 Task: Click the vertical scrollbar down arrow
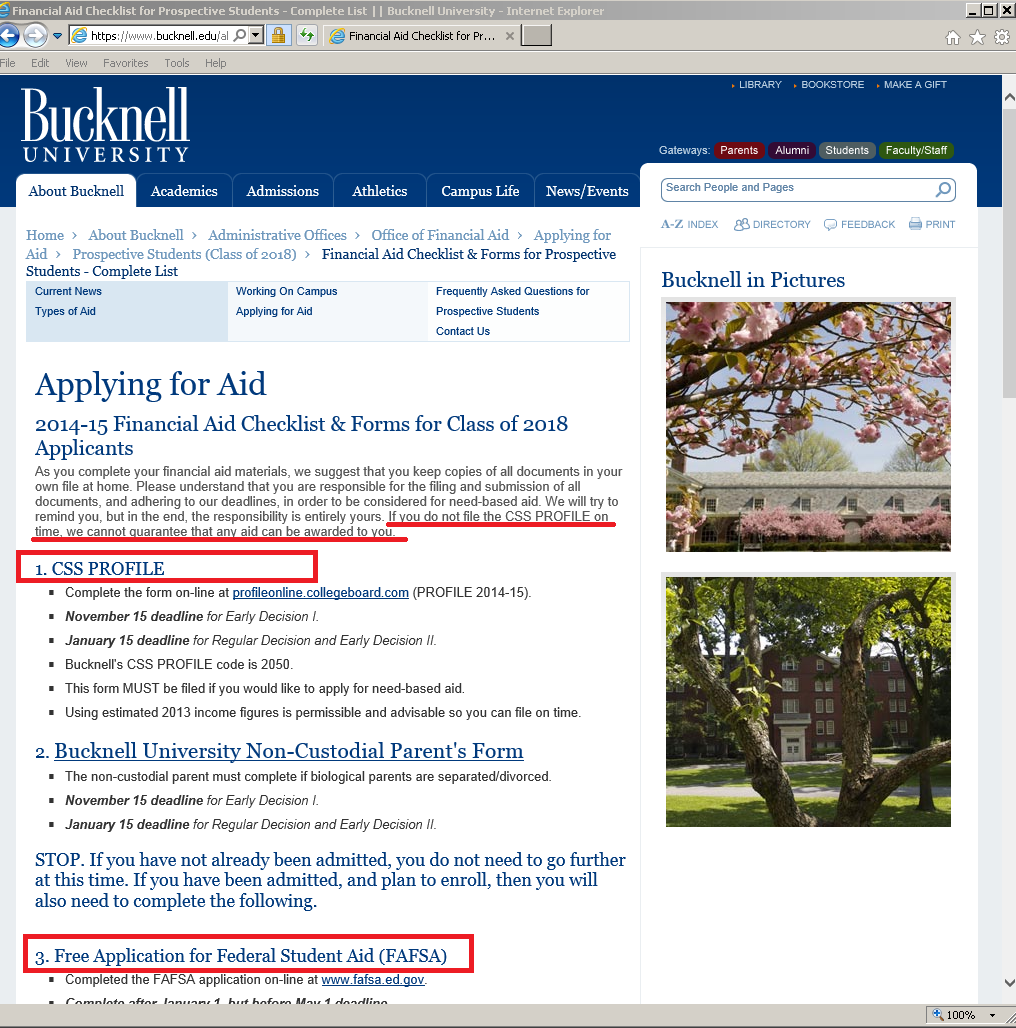point(1007,983)
